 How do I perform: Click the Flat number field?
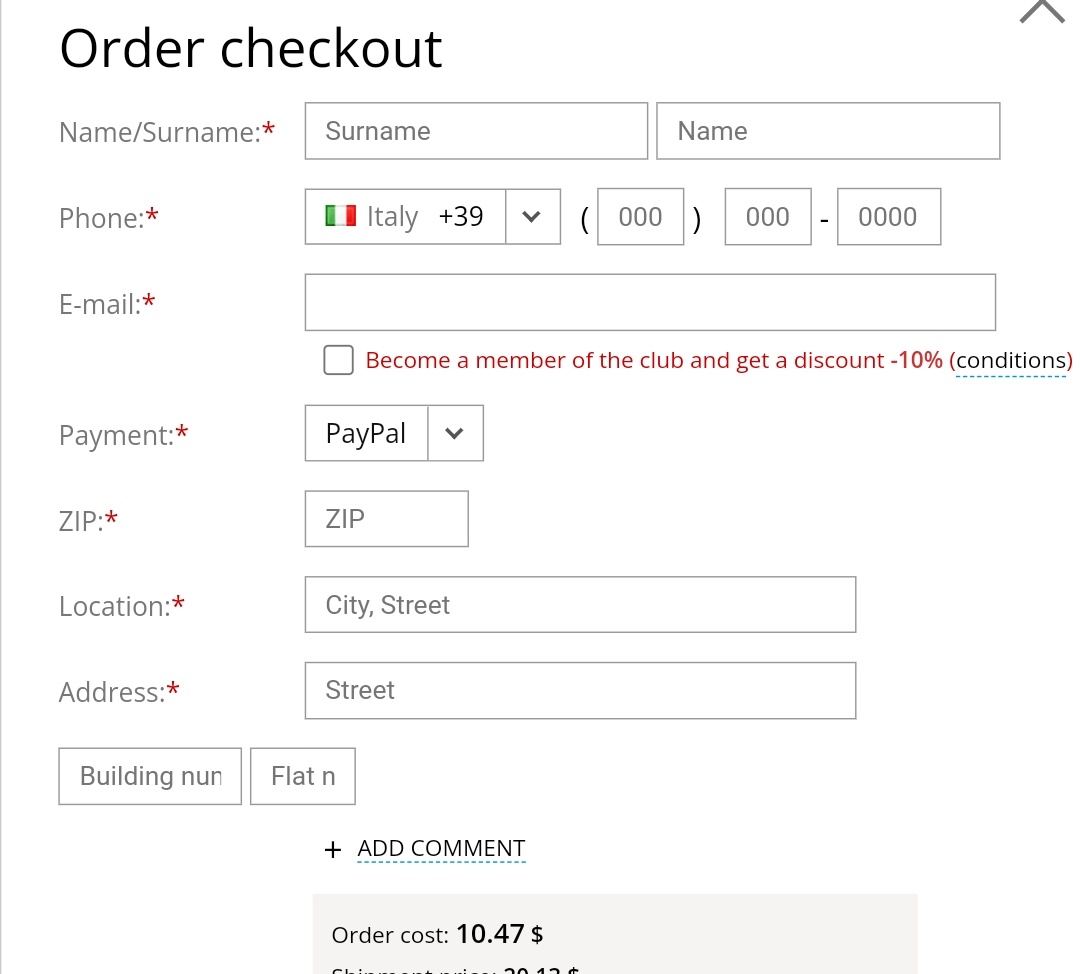click(x=303, y=776)
